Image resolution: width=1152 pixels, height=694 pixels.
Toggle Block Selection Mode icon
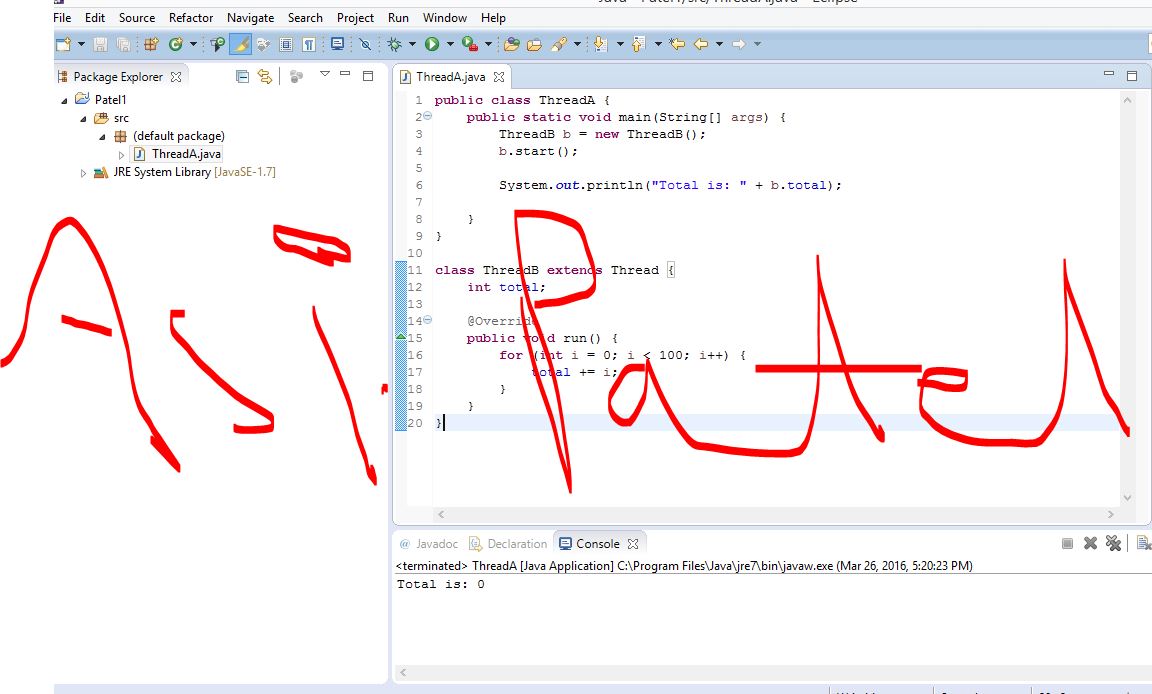coord(287,45)
